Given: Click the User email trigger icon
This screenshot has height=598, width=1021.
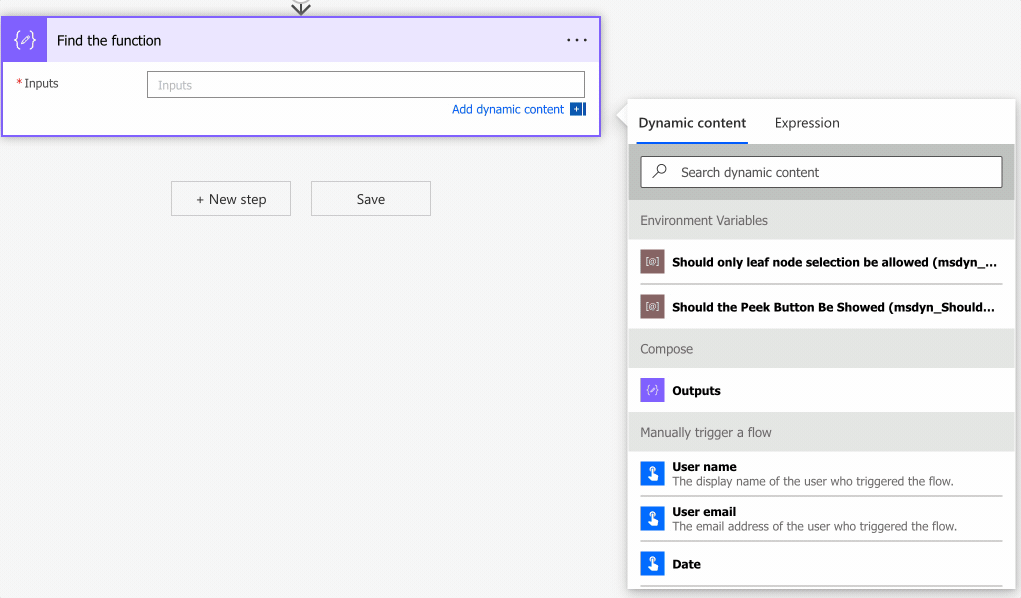Looking at the screenshot, I should pos(652,519).
